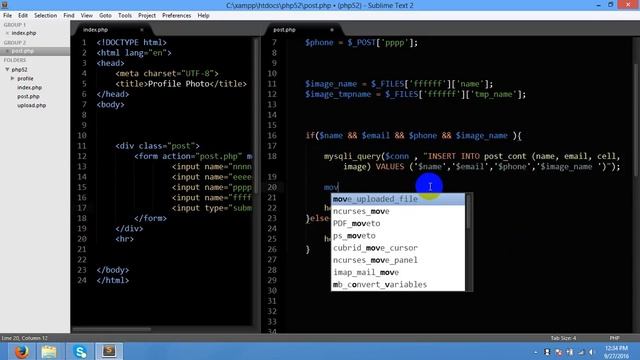The image size is (640, 360).
Task: Choose move_uploaded_file from autocomplete
Action: pos(398,199)
